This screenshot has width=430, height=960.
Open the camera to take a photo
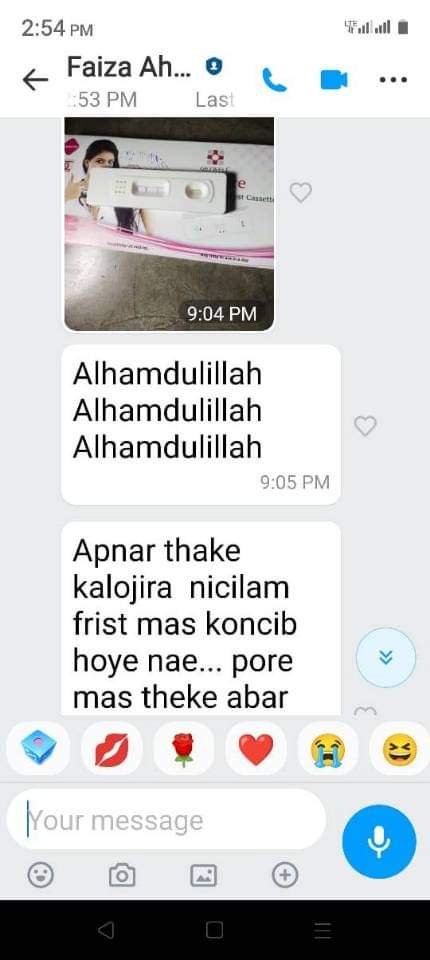click(122, 875)
